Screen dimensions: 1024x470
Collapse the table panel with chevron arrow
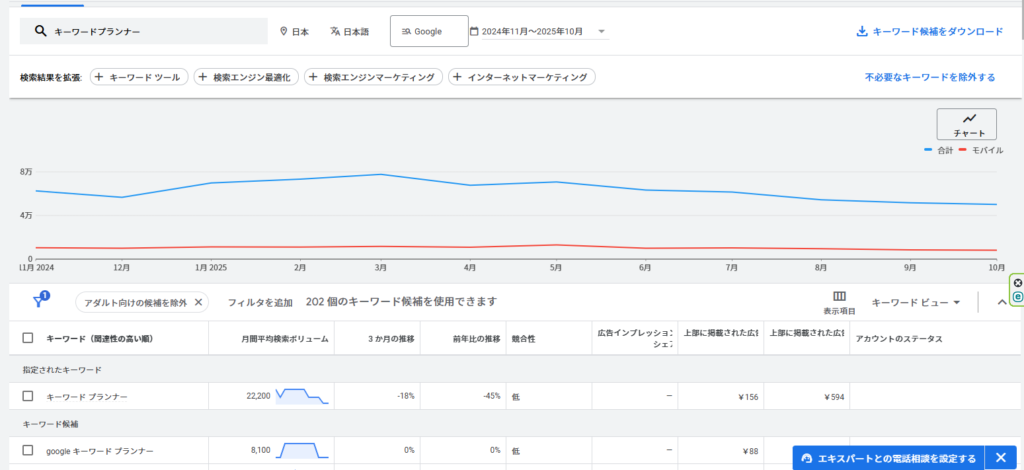[1002, 302]
